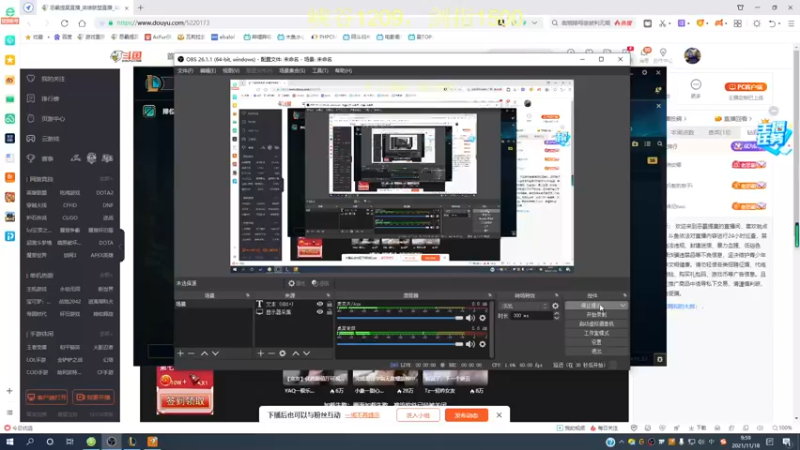This screenshot has width=800, height=450.
Task: Increase transition duration with the stepper up arrow
Action: 556,313
